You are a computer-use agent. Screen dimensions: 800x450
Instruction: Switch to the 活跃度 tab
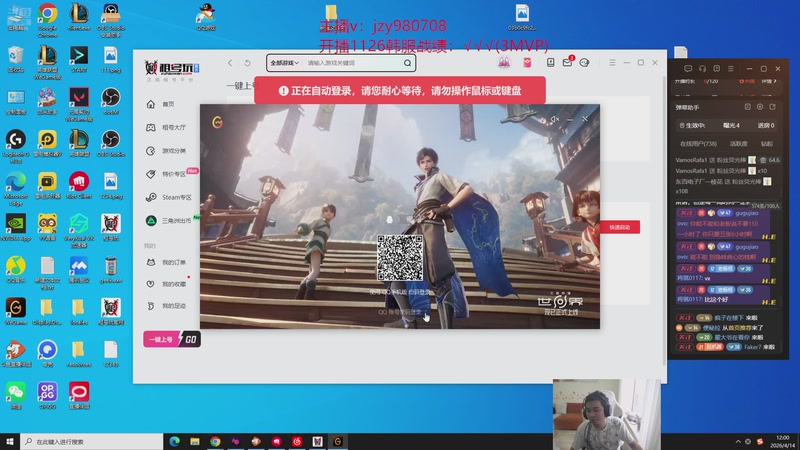pyautogui.click(x=738, y=144)
